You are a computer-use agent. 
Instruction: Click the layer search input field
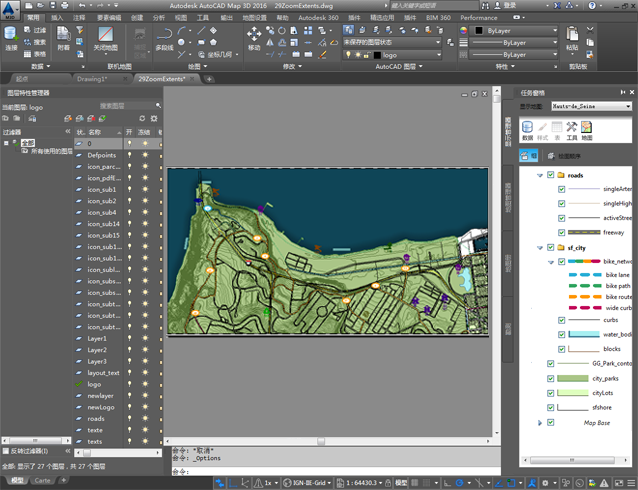coord(125,105)
